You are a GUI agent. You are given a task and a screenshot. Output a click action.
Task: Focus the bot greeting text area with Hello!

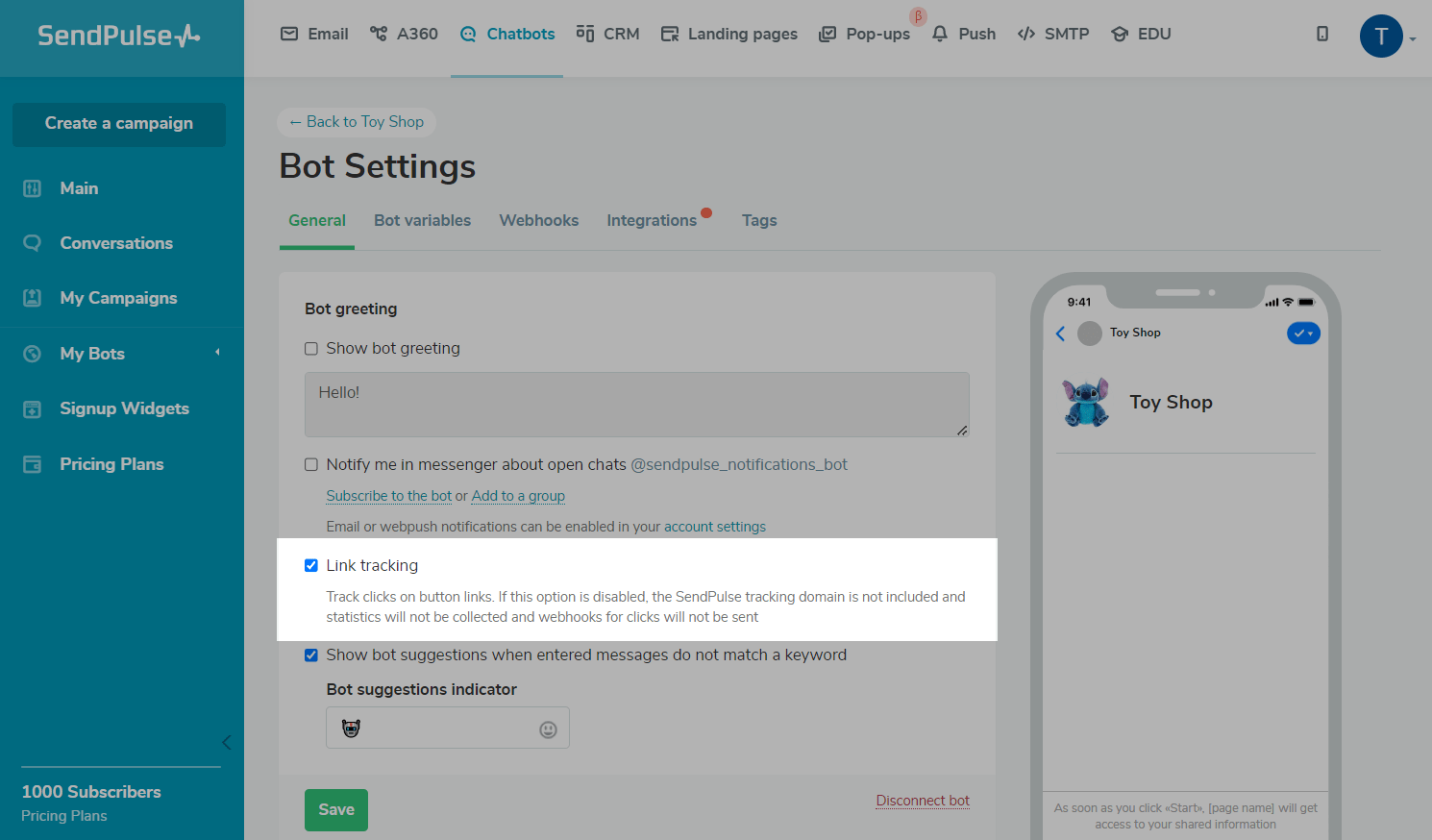(637, 405)
